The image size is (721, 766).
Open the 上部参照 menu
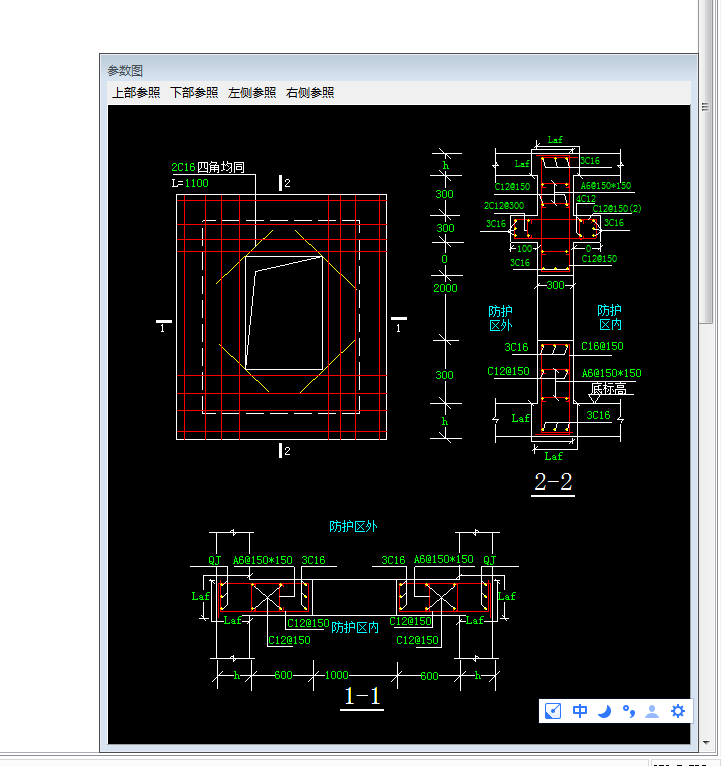point(136,92)
